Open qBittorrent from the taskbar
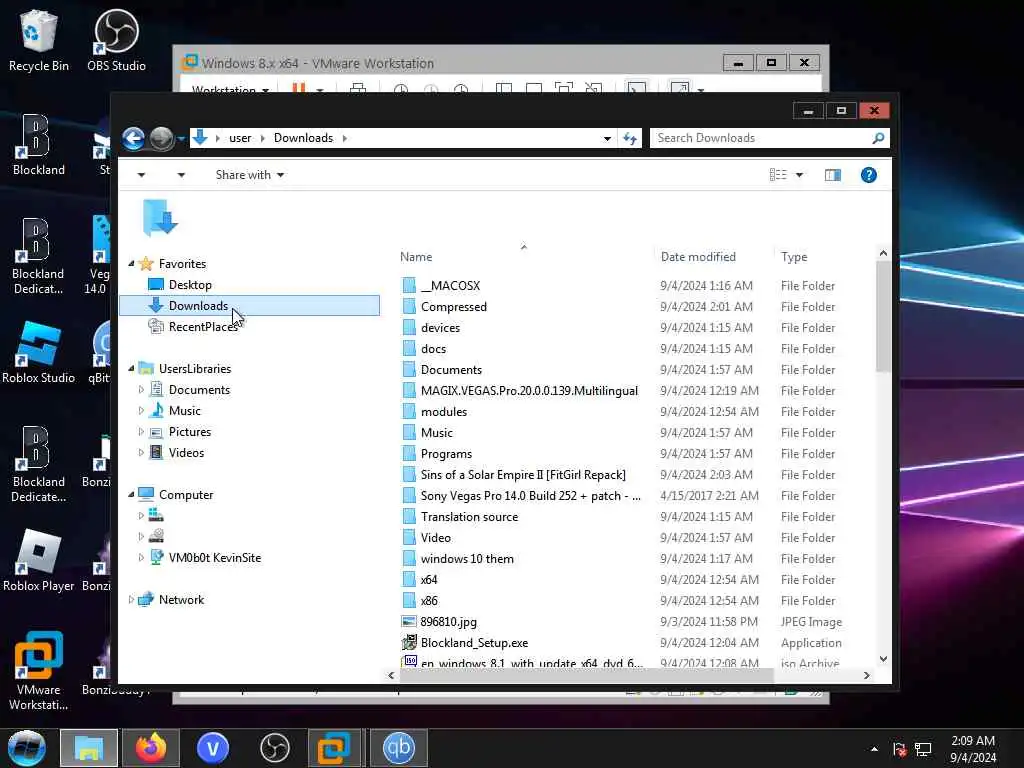Viewport: 1024px width, 768px height. pyautogui.click(x=398, y=748)
